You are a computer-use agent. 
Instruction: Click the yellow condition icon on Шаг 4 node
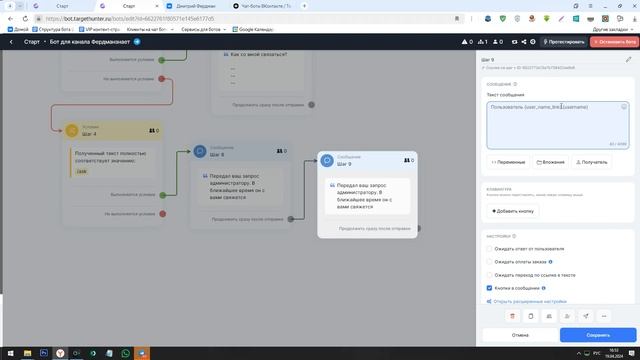[72, 131]
